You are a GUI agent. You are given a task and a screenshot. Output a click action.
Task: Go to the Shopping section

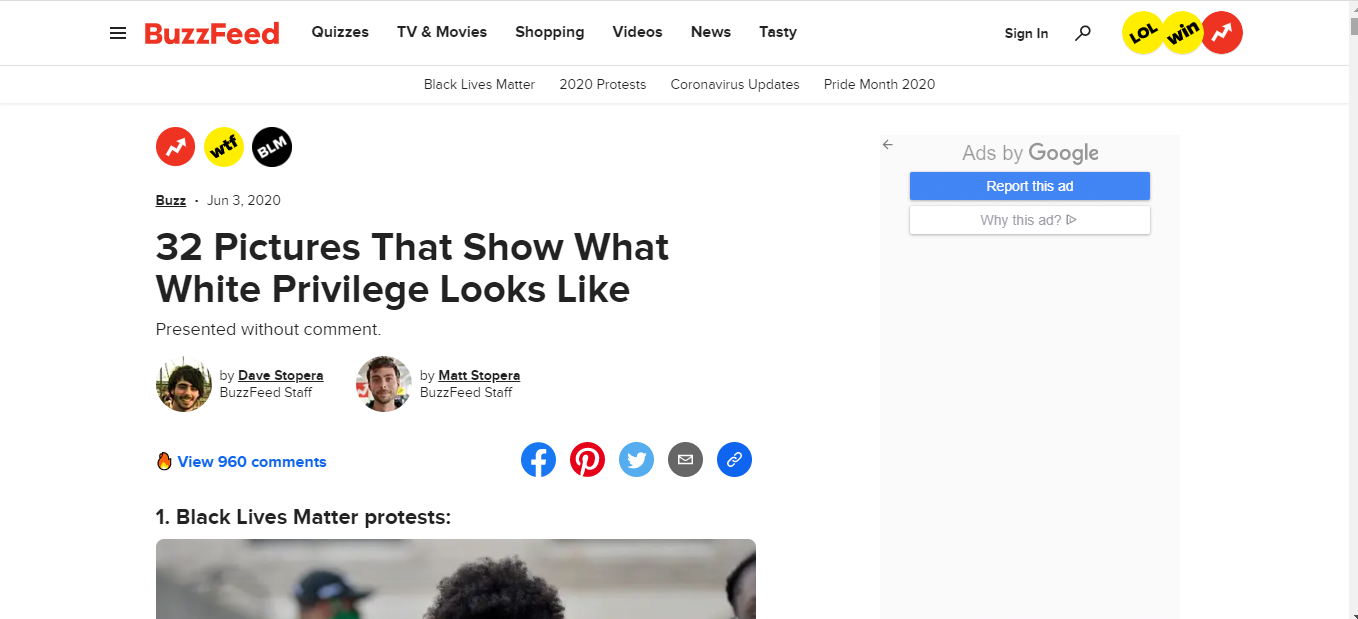549,32
